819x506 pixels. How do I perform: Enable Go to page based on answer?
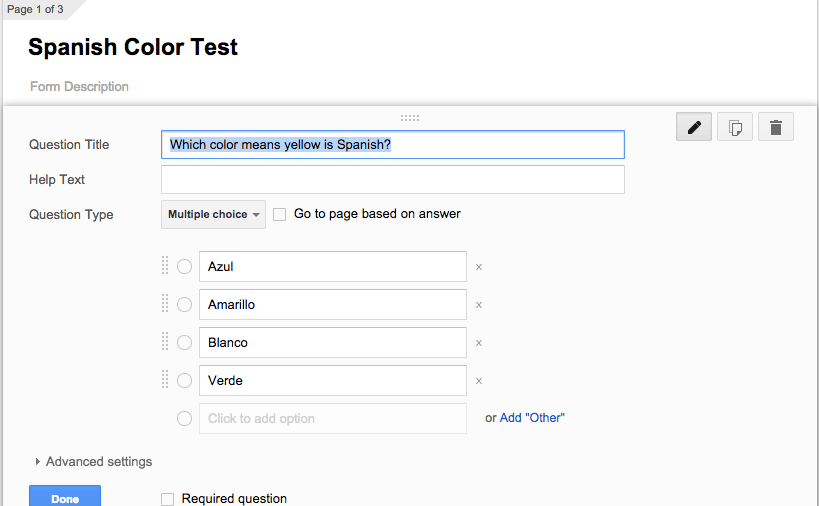click(280, 214)
